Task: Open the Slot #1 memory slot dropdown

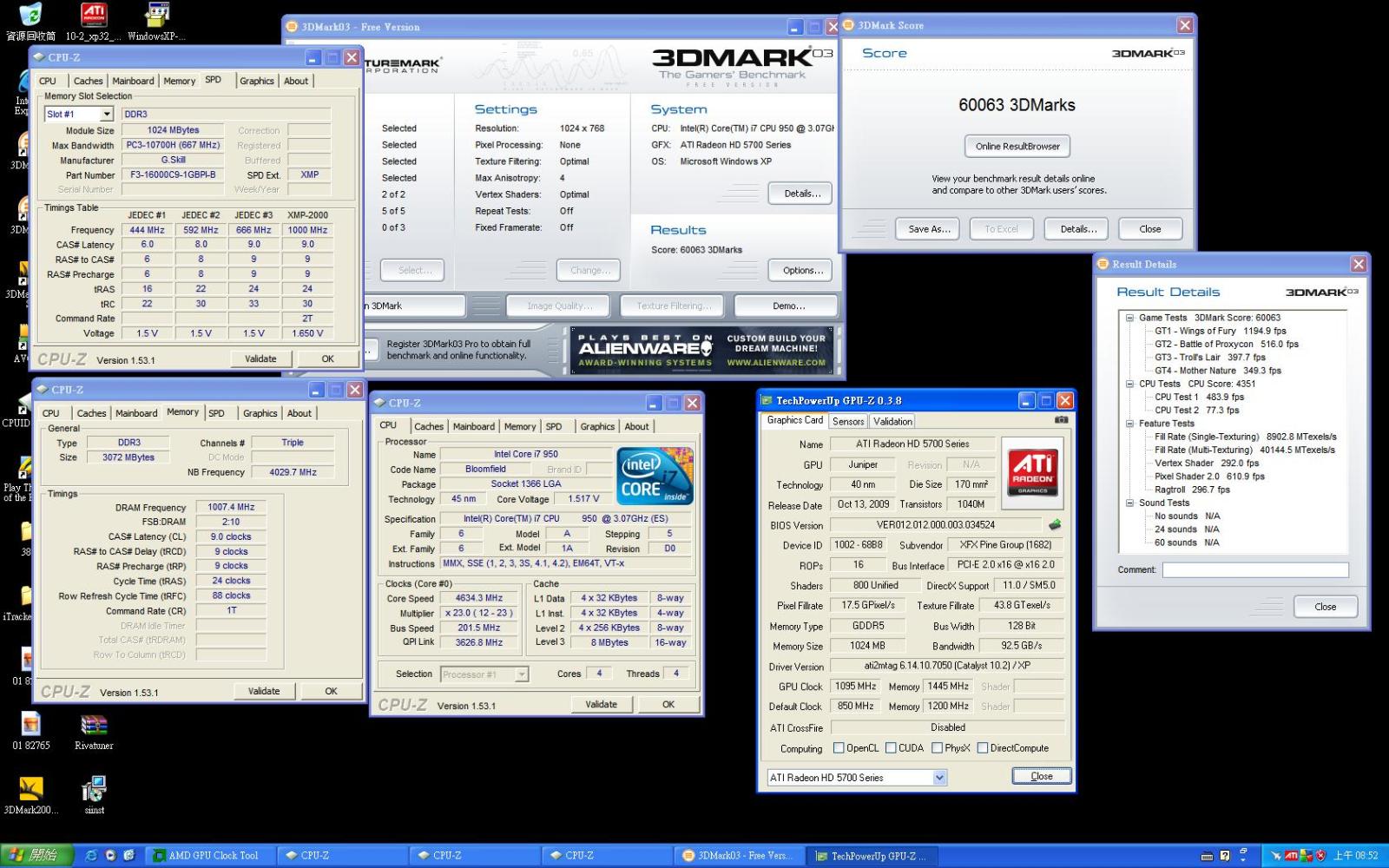Action: point(79,114)
